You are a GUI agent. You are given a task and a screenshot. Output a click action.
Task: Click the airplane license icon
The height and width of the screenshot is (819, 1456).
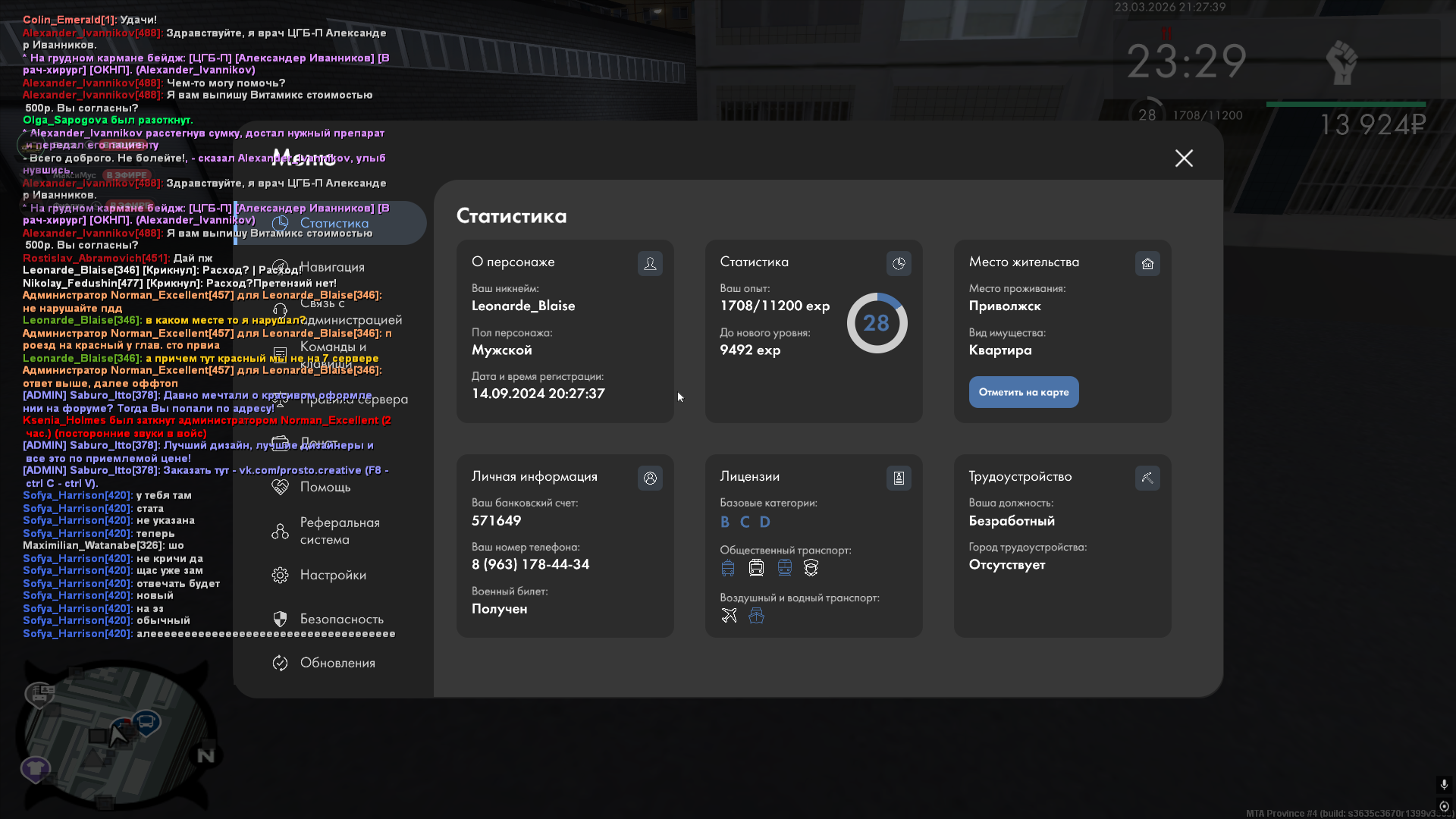729,616
